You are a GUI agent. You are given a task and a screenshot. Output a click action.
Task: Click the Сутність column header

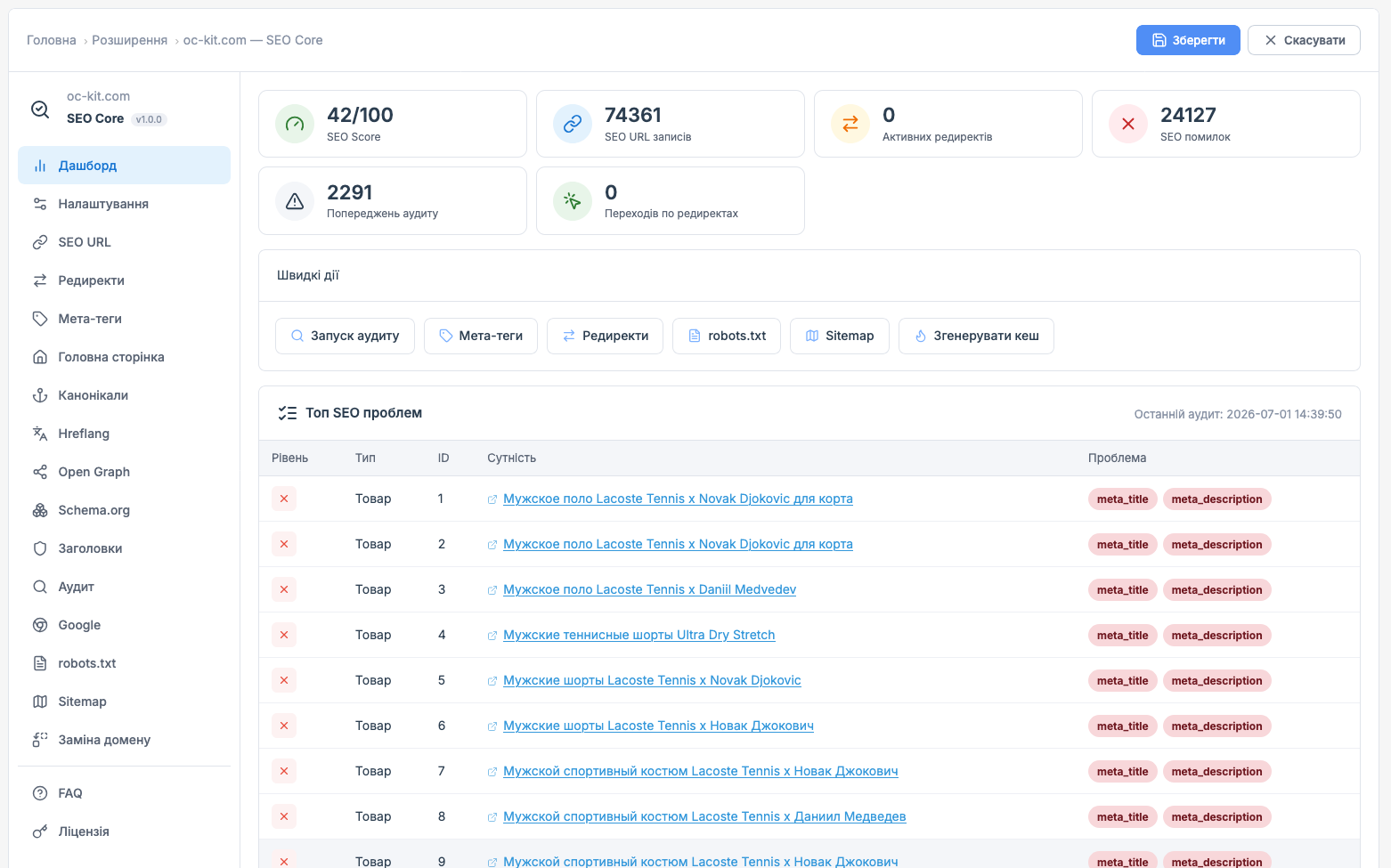pyautogui.click(x=511, y=458)
